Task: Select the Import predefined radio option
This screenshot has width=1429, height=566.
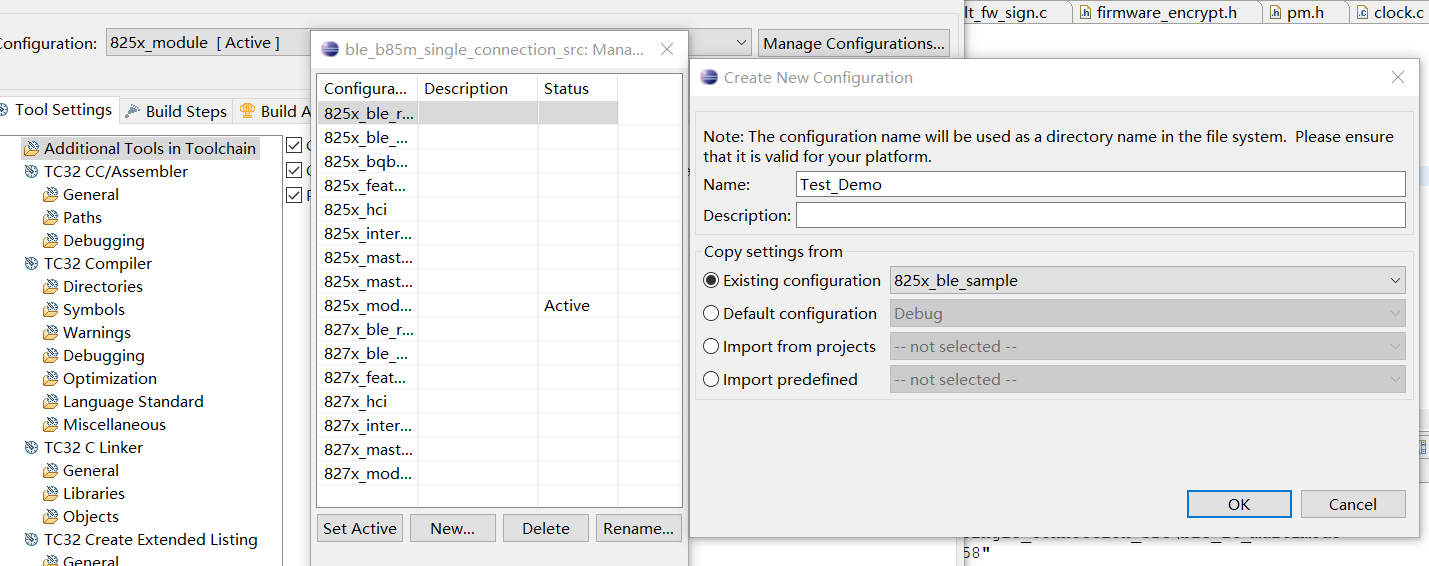Action: point(711,380)
